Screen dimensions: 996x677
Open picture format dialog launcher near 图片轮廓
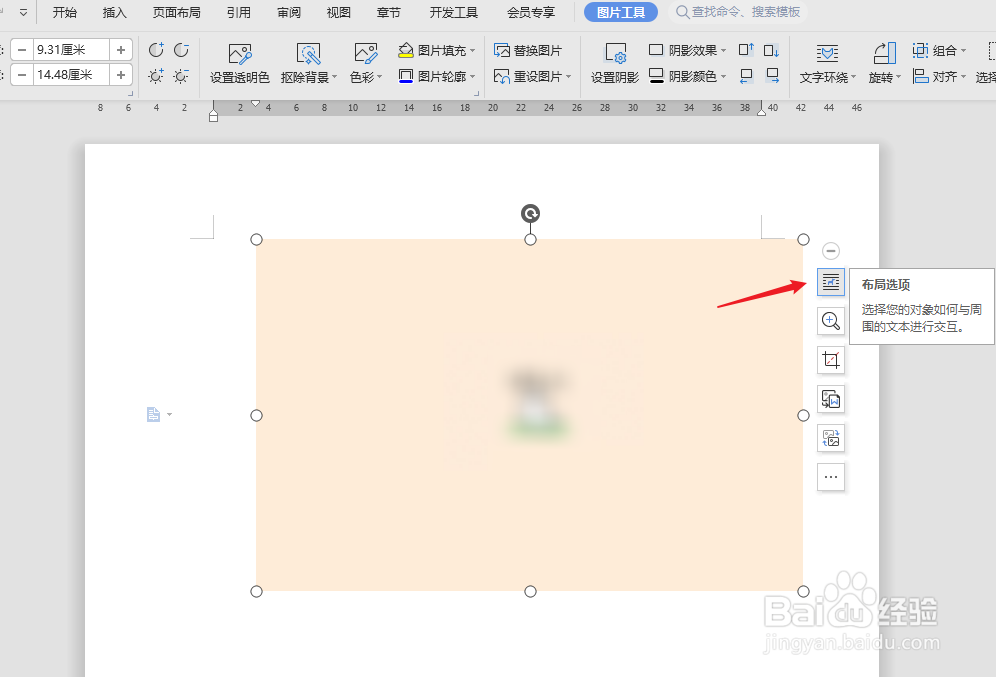click(x=476, y=93)
